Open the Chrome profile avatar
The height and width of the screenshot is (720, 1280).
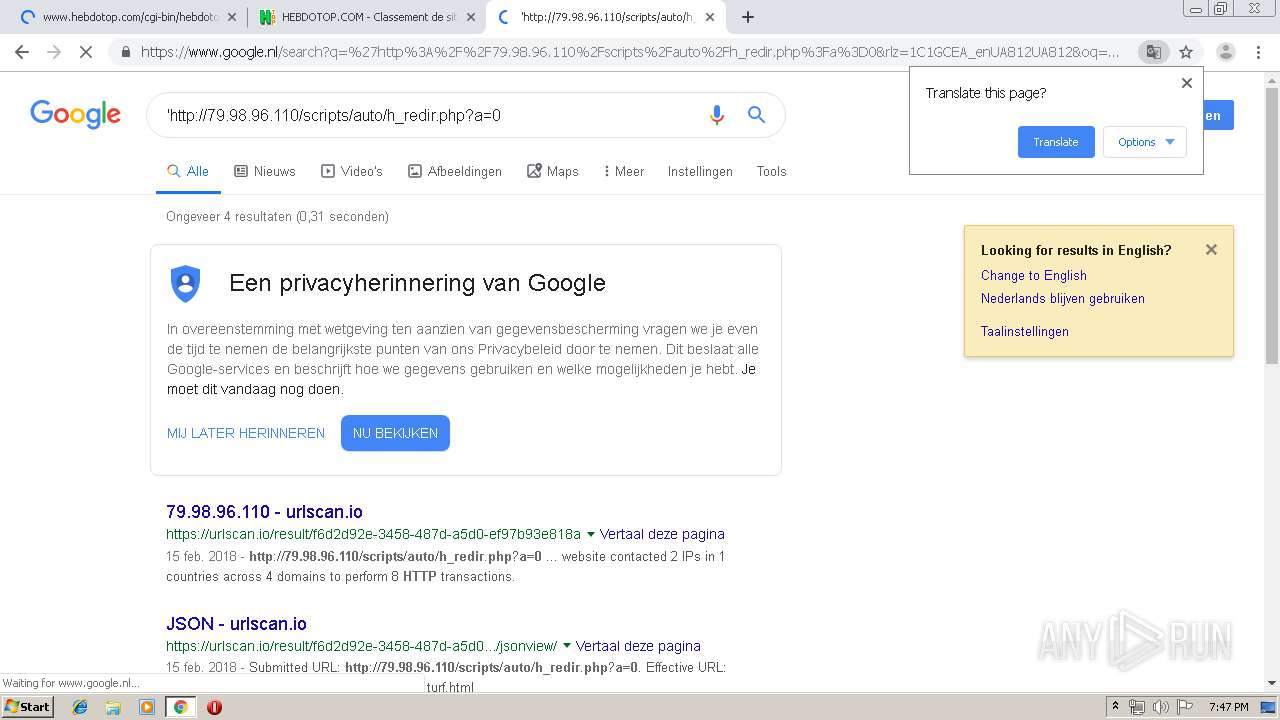point(1226,52)
